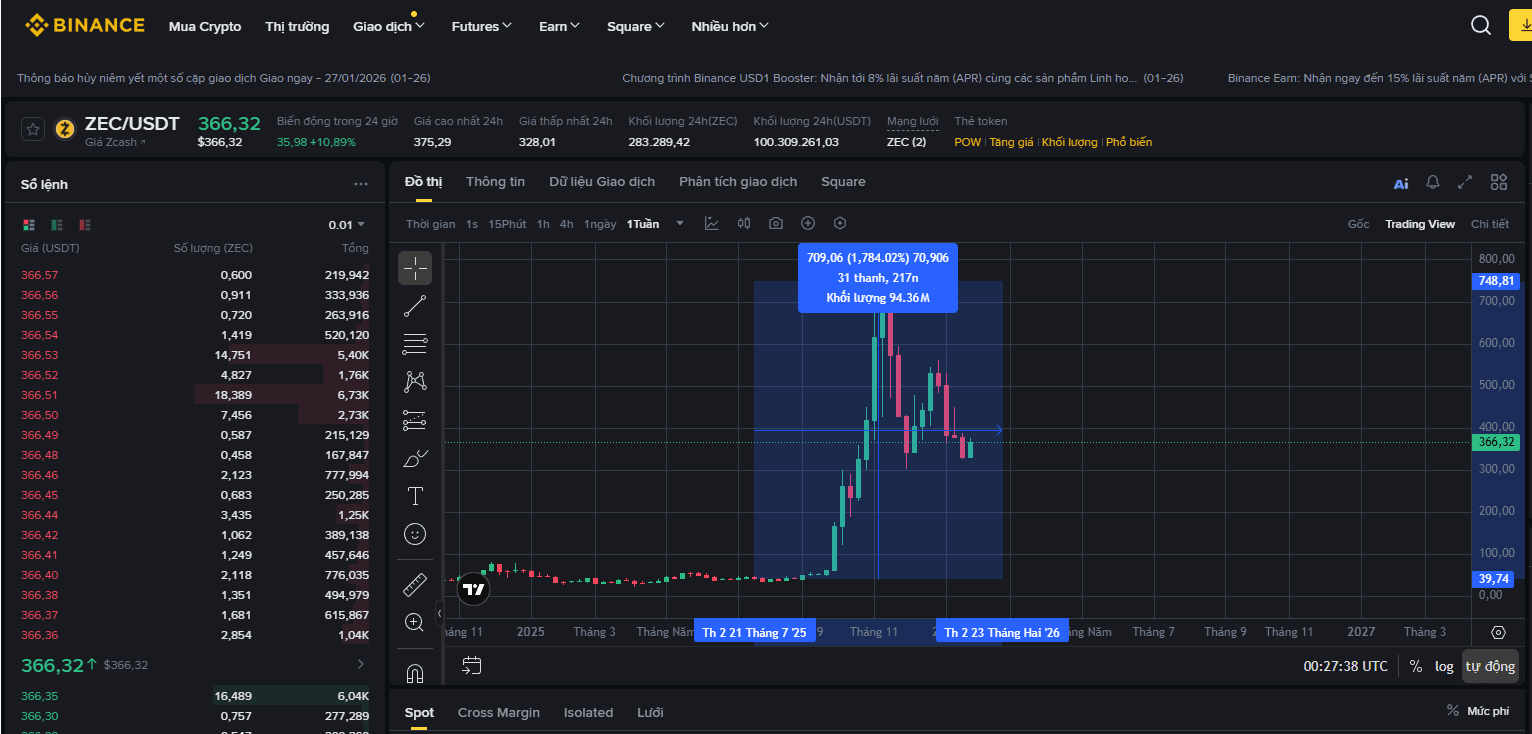Click the TradingView logo on chart

tap(474, 589)
